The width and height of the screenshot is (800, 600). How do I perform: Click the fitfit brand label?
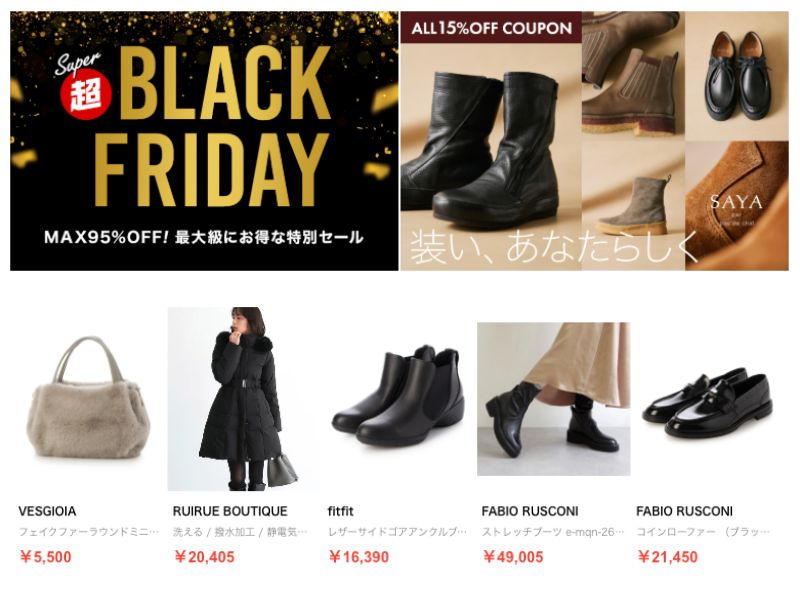click(340, 511)
